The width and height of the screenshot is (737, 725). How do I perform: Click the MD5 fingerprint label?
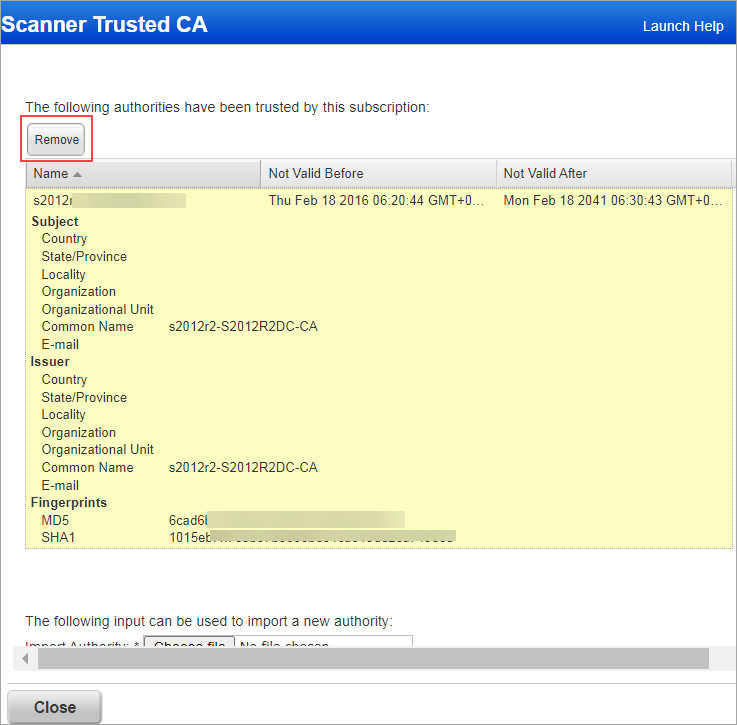pyautogui.click(x=55, y=520)
